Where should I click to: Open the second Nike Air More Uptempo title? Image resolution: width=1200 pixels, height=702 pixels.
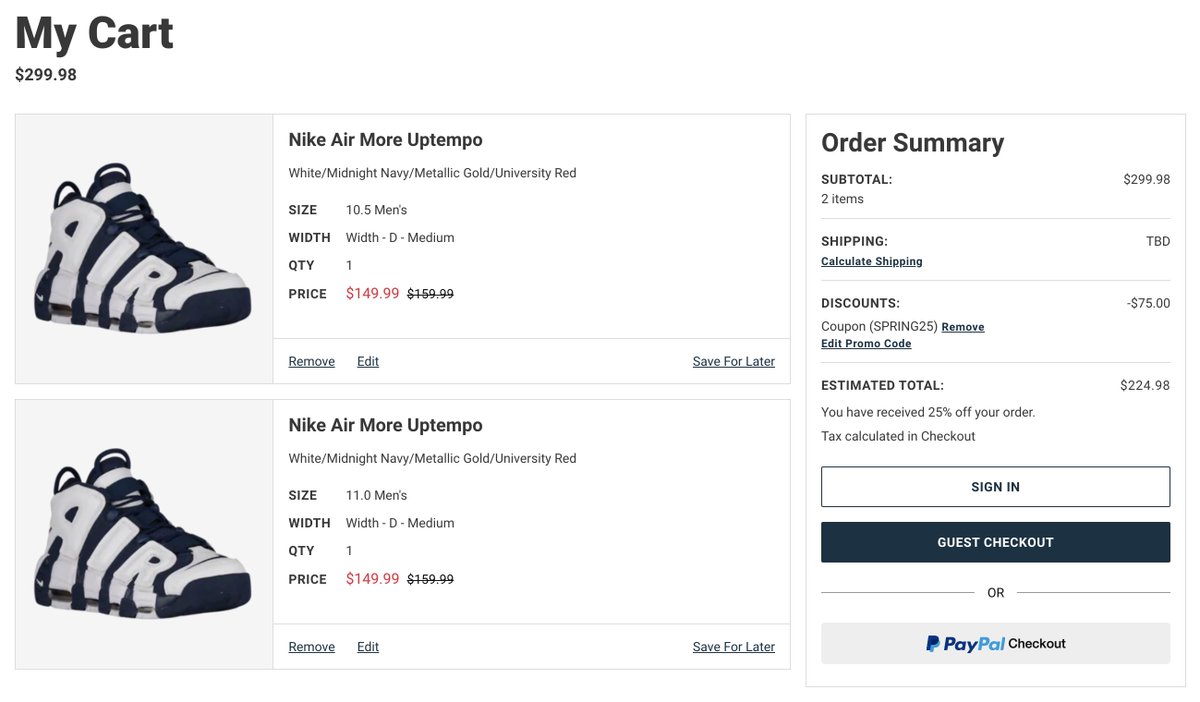(x=385, y=425)
